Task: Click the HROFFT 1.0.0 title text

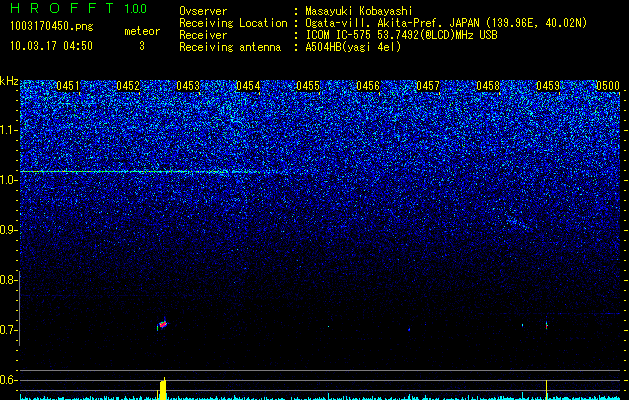Action: coord(79,8)
